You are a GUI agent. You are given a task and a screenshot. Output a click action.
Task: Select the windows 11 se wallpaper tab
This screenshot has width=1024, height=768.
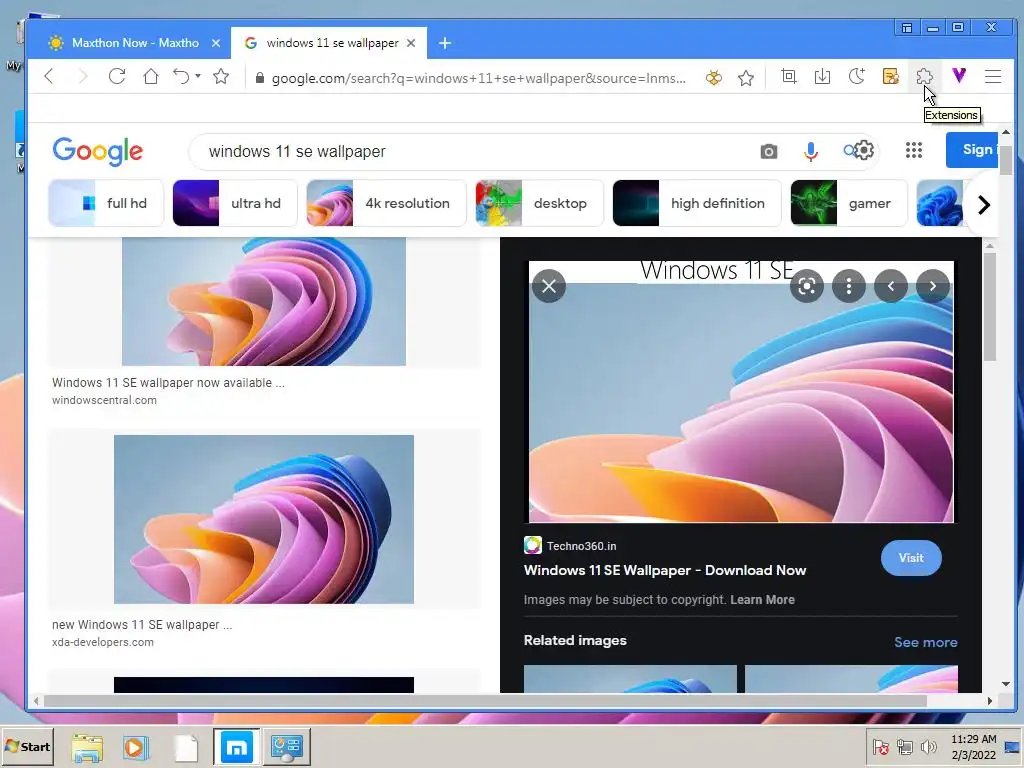(x=329, y=43)
